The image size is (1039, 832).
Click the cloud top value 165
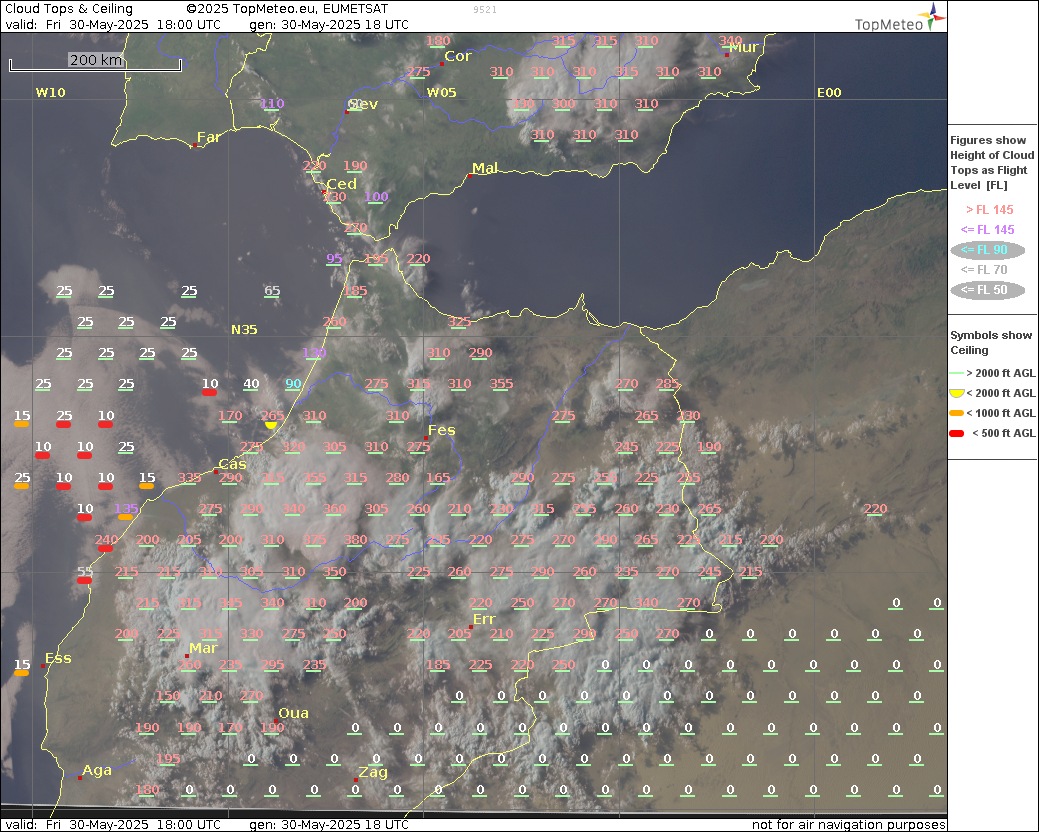point(438,478)
